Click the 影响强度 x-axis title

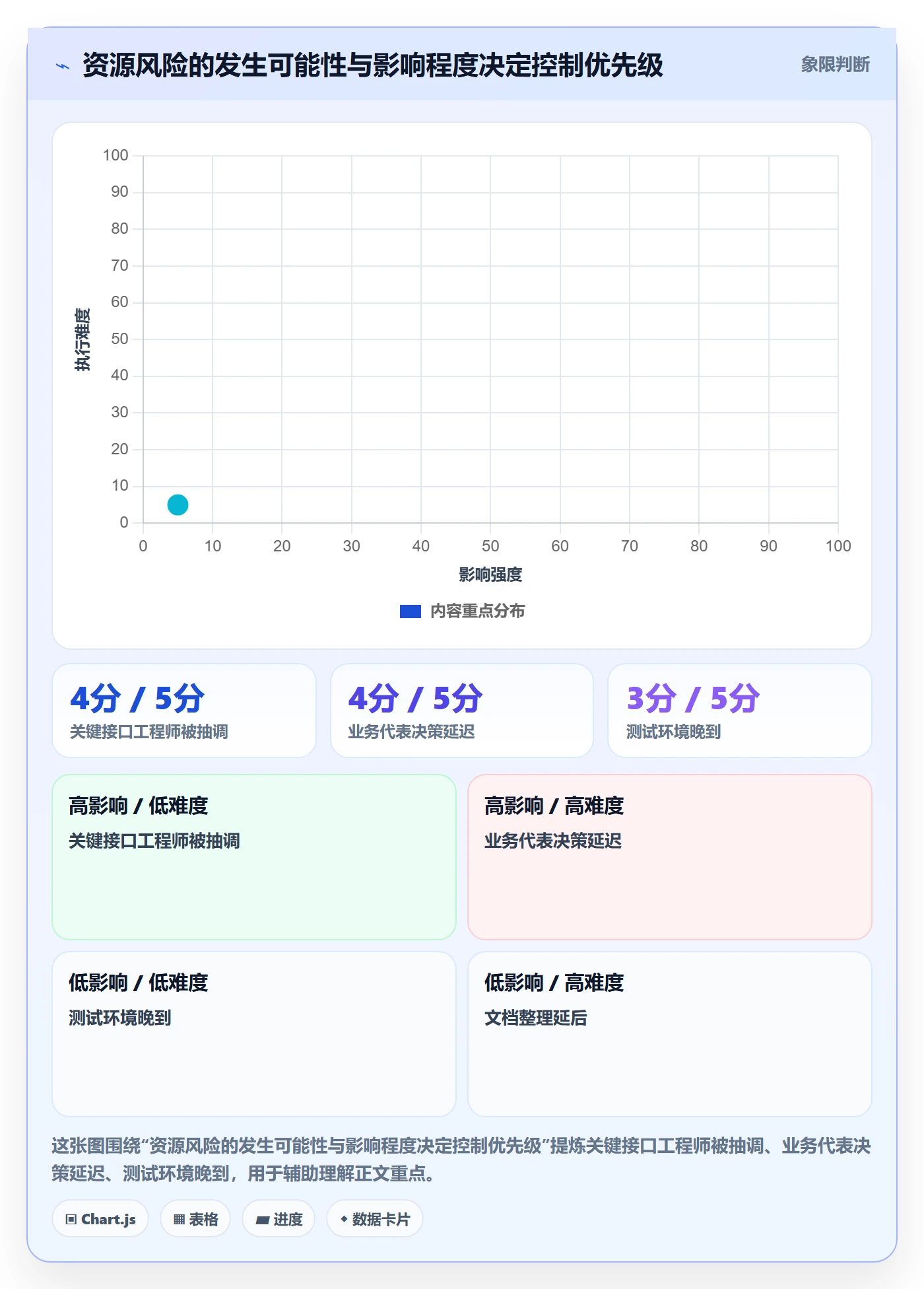[490, 575]
